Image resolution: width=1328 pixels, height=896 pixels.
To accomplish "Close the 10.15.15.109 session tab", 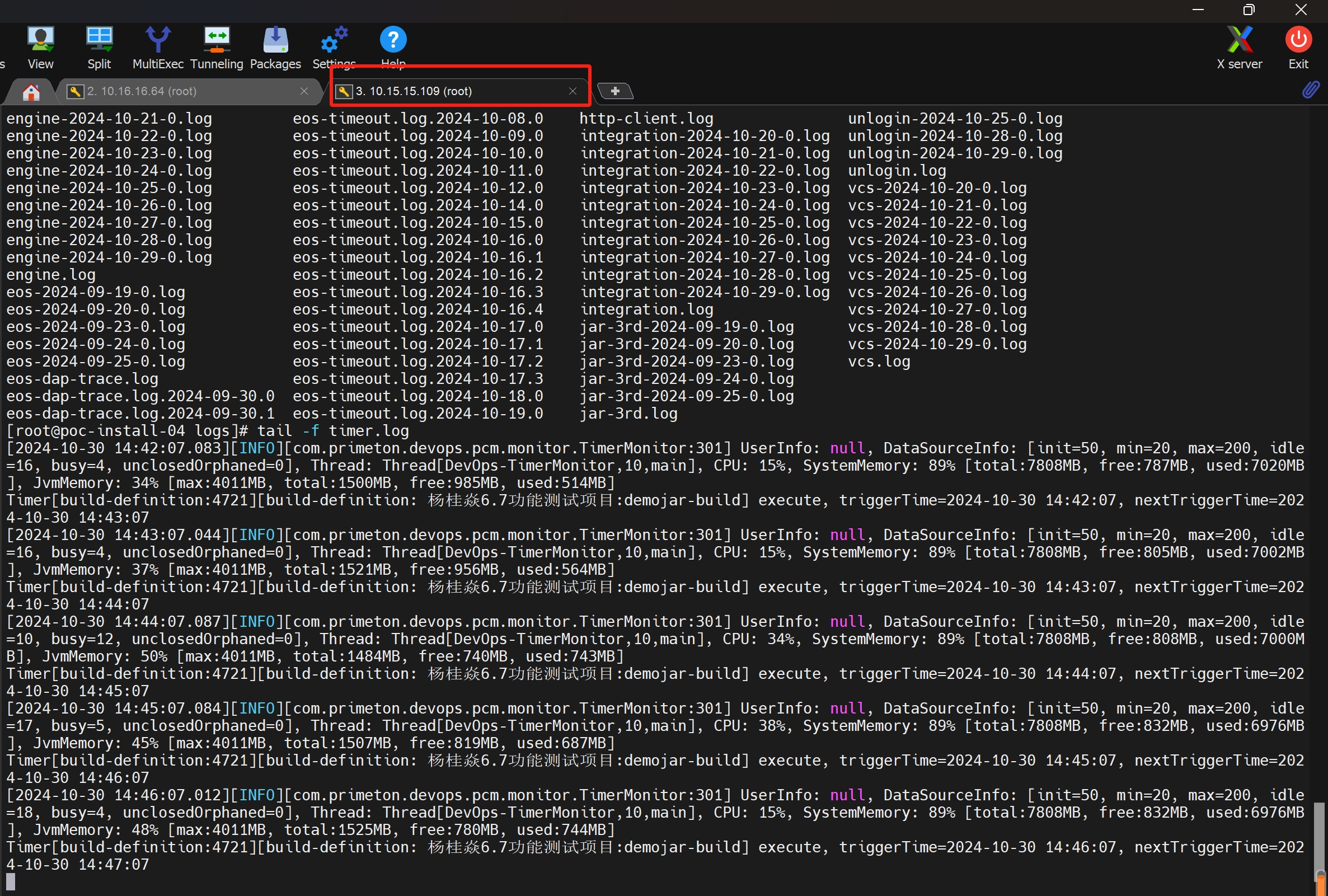I will coord(573,91).
